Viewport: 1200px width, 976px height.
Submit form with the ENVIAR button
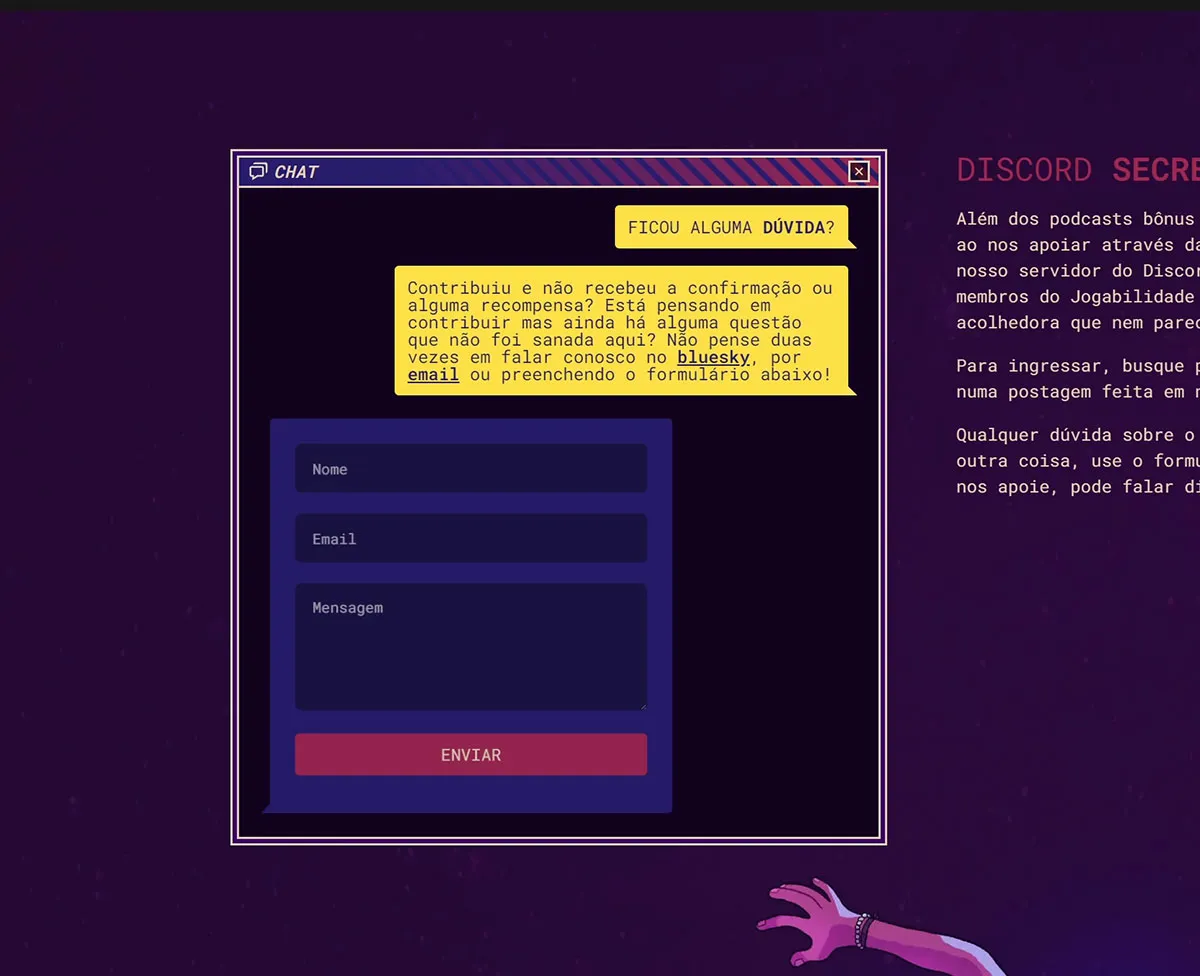pos(471,754)
